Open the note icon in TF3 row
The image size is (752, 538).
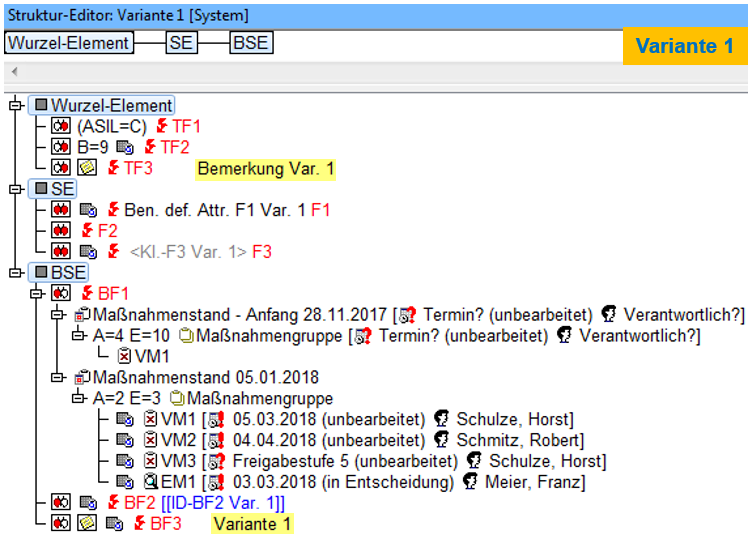tap(87, 168)
